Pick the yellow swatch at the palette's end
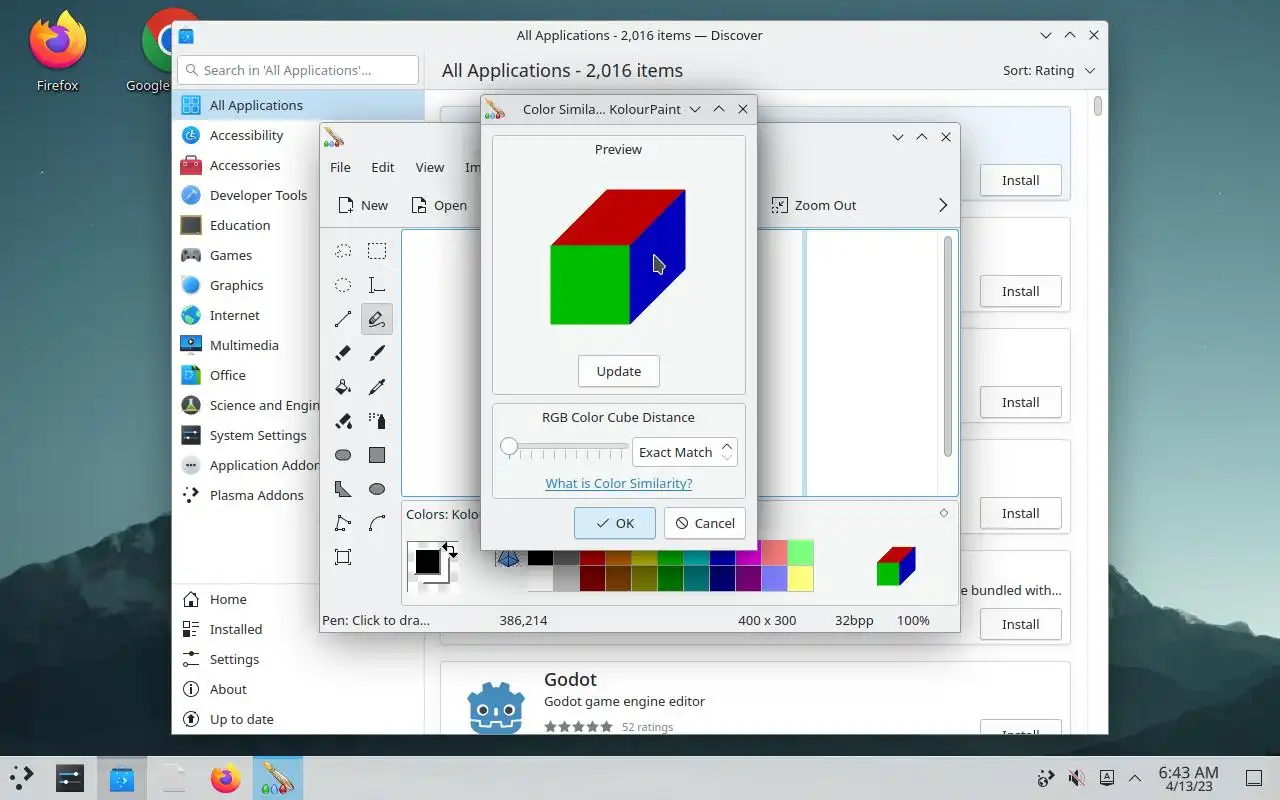The height and width of the screenshot is (800, 1280). 800,579
